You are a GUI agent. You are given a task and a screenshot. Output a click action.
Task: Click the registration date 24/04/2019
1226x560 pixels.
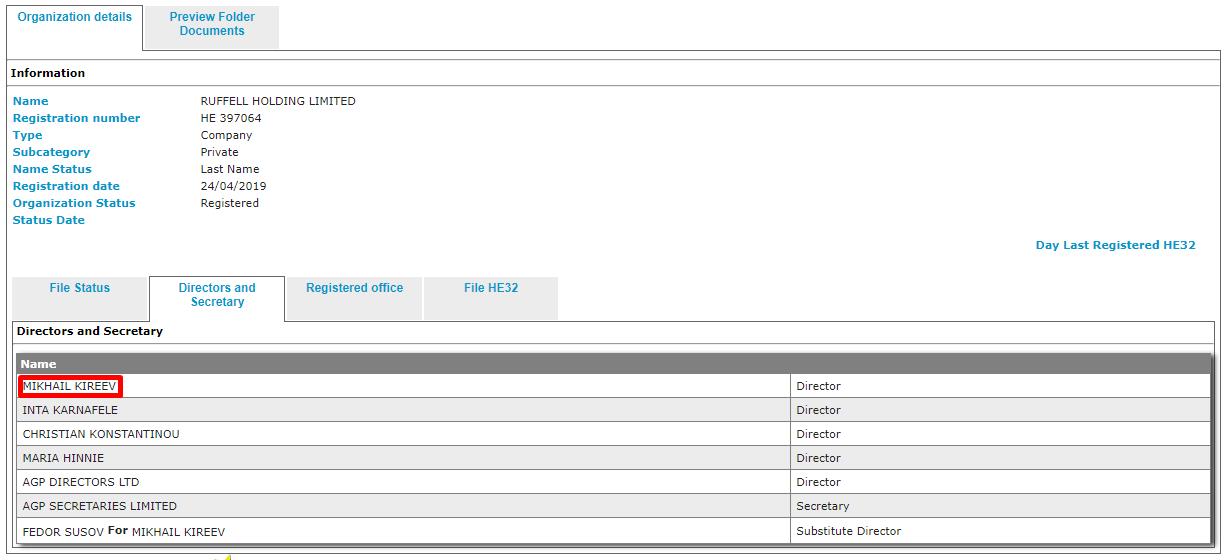[233, 186]
